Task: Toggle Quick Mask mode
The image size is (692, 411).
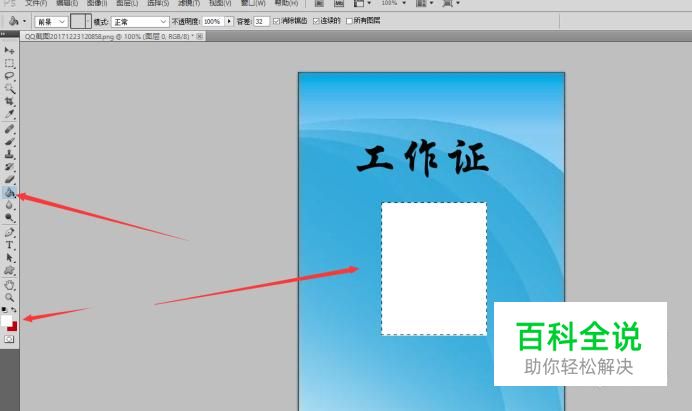Action: [x=9, y=339]
